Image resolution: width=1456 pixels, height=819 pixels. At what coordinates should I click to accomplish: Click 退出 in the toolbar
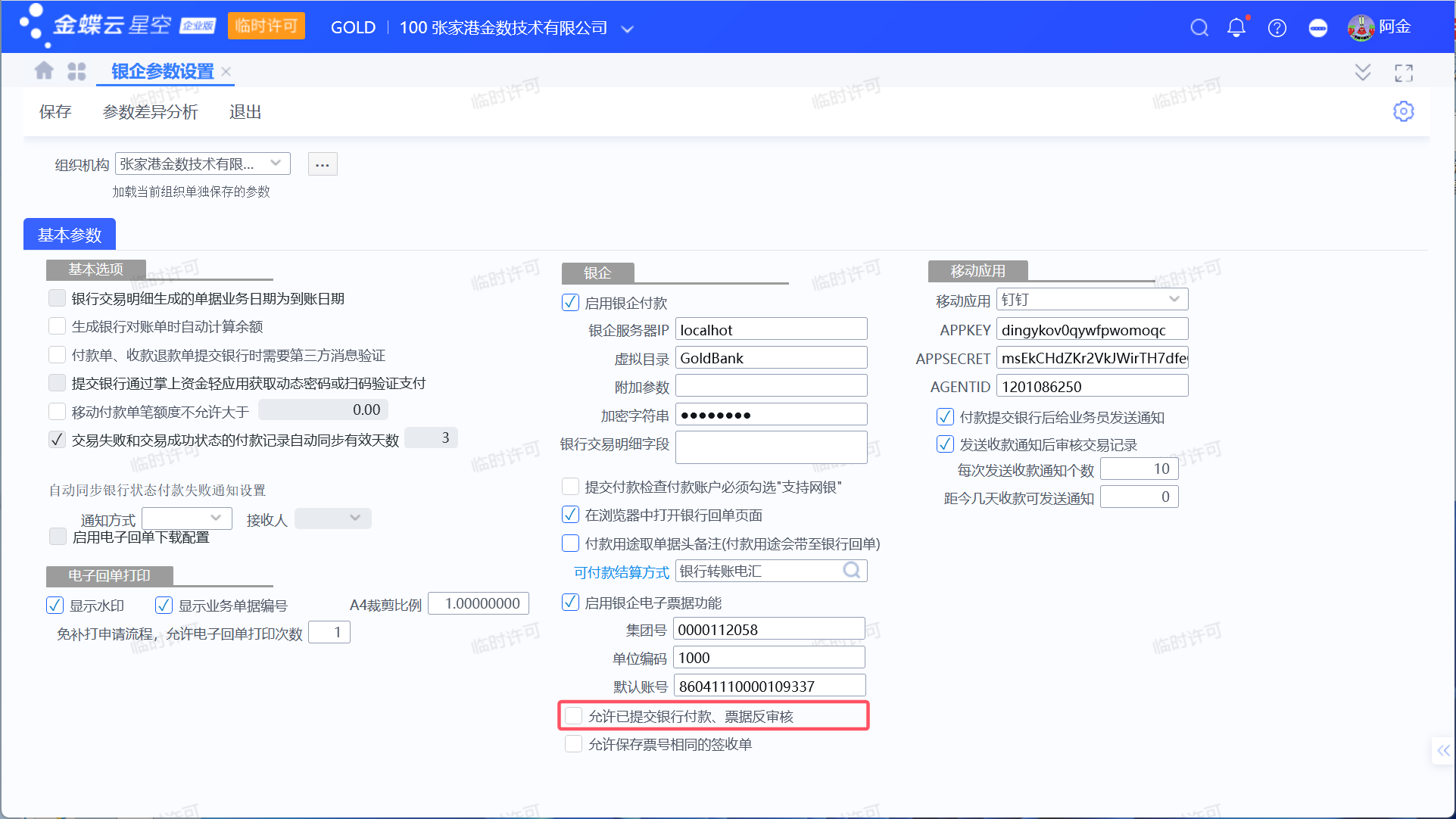coord(245,112)
